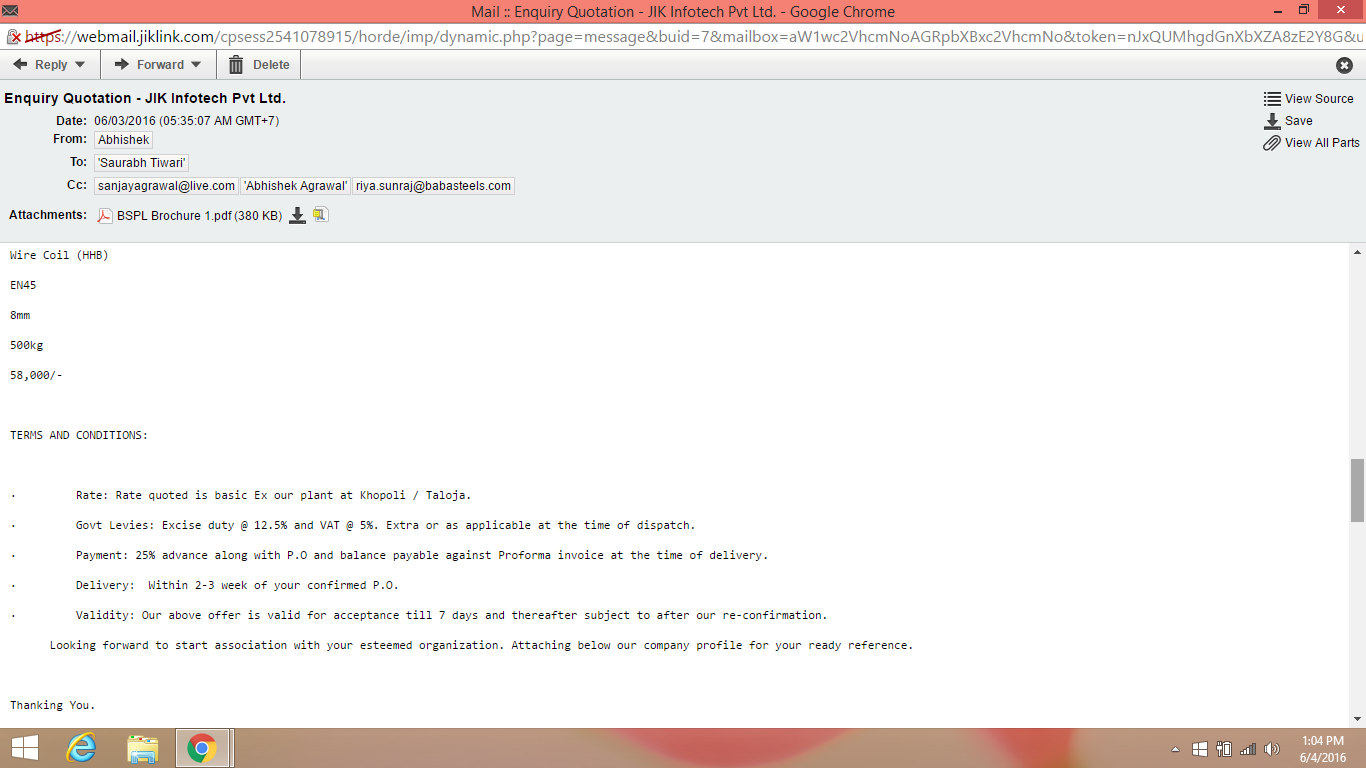Click the 58,000/- price text

click(x=36, y=375)
